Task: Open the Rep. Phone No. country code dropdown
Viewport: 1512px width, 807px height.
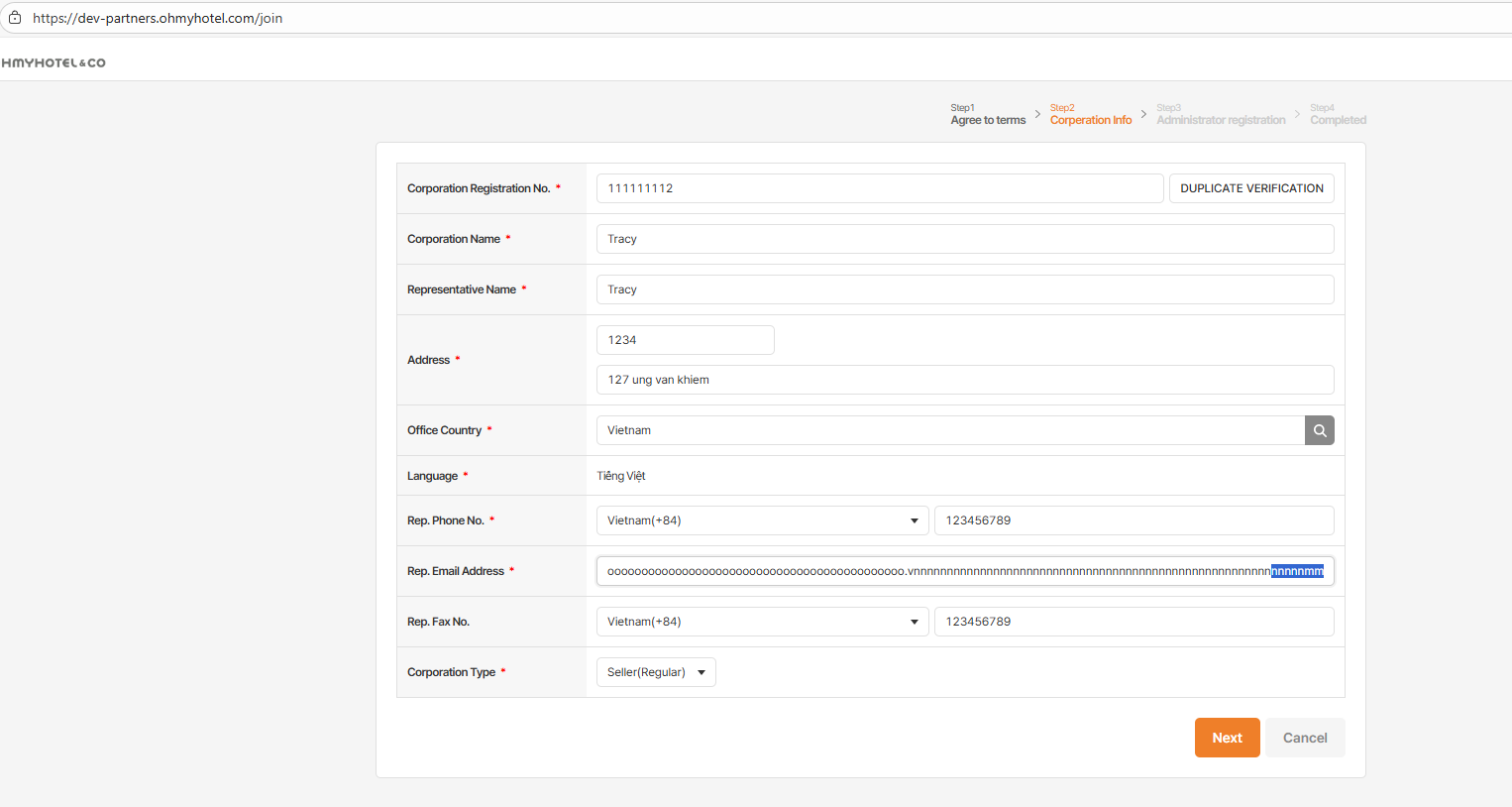Action: [x=762, y=520]
